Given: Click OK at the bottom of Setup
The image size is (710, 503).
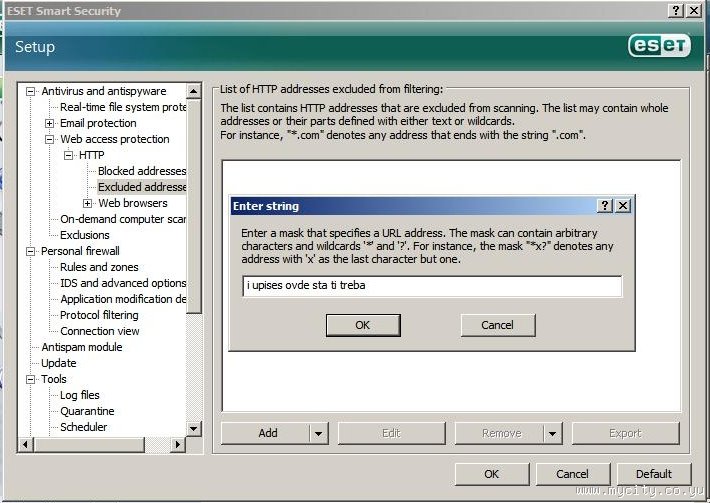Looking at the screenshot, I should coord(492,474).
